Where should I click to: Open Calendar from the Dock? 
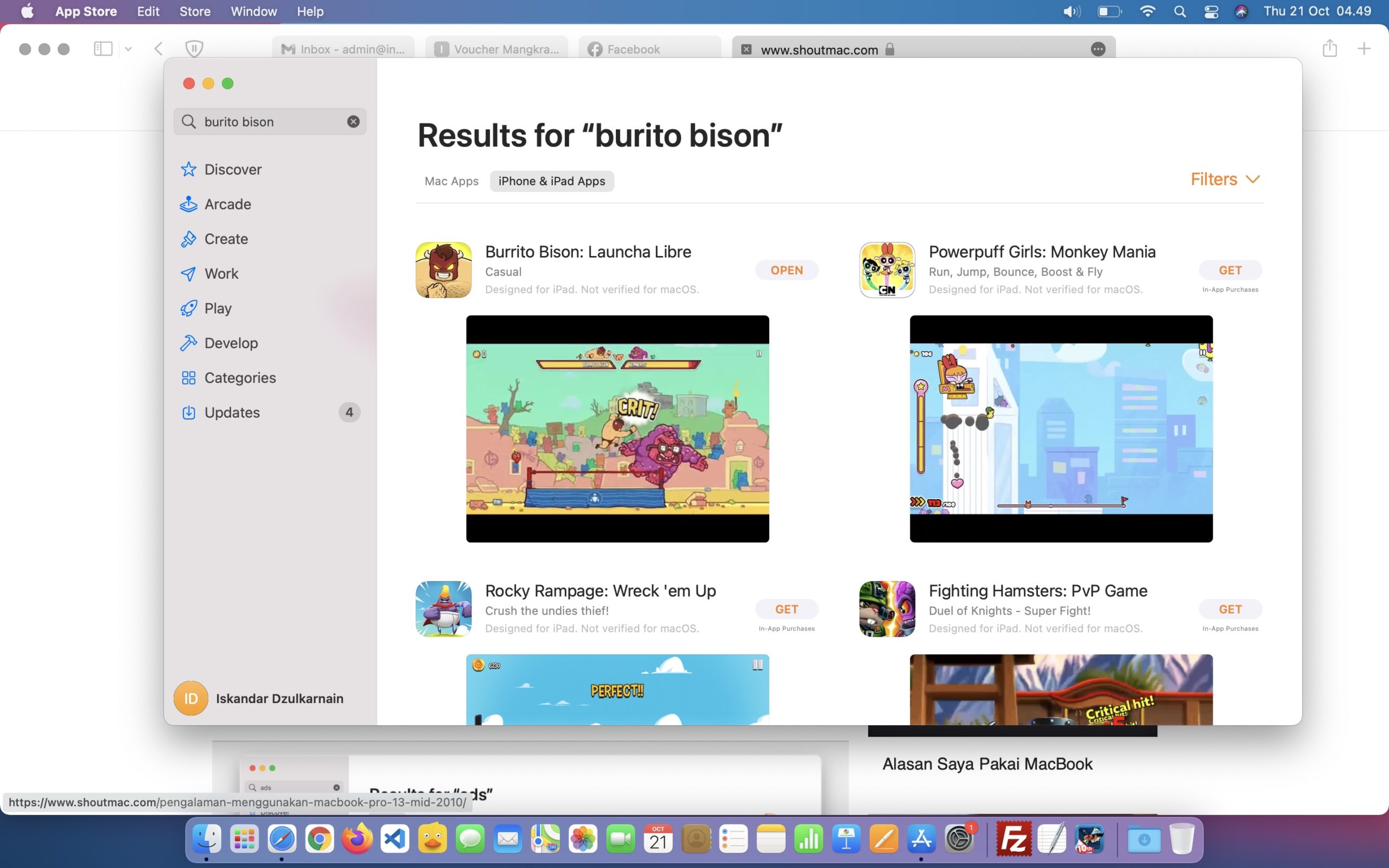(x=658, y=839)
